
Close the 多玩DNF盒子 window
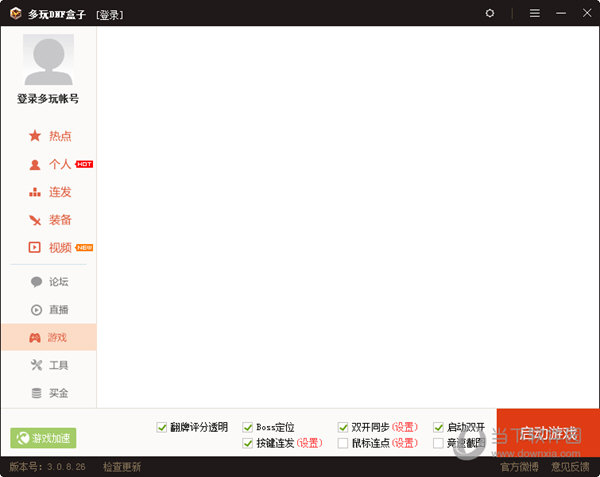[587, 13]
